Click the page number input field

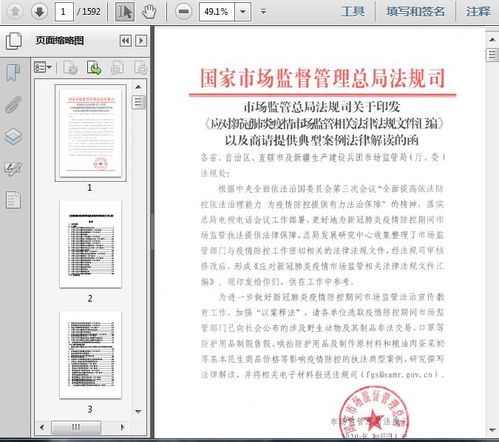click(63, 12)
